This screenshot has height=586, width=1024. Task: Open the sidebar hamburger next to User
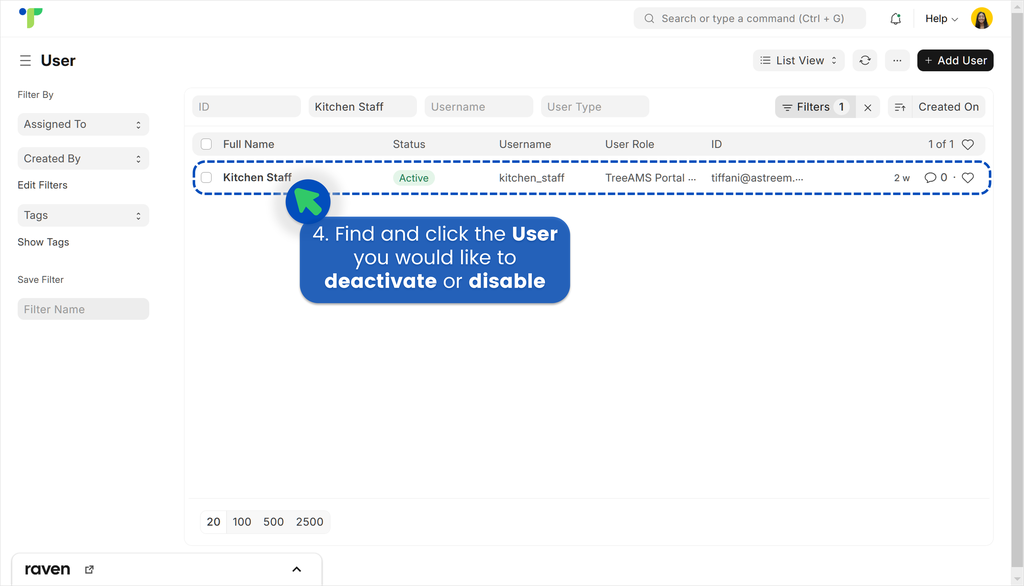point(23,60)
